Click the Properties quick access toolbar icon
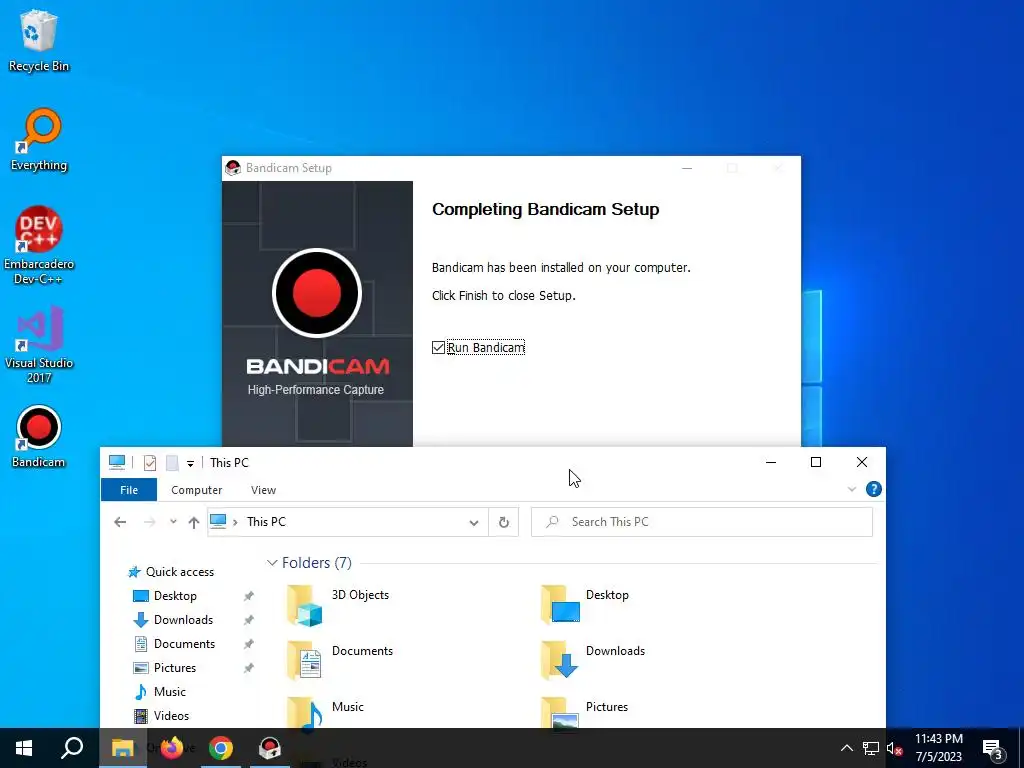The height and width of the screenshot is (768, 1024). tap(150, 463)
